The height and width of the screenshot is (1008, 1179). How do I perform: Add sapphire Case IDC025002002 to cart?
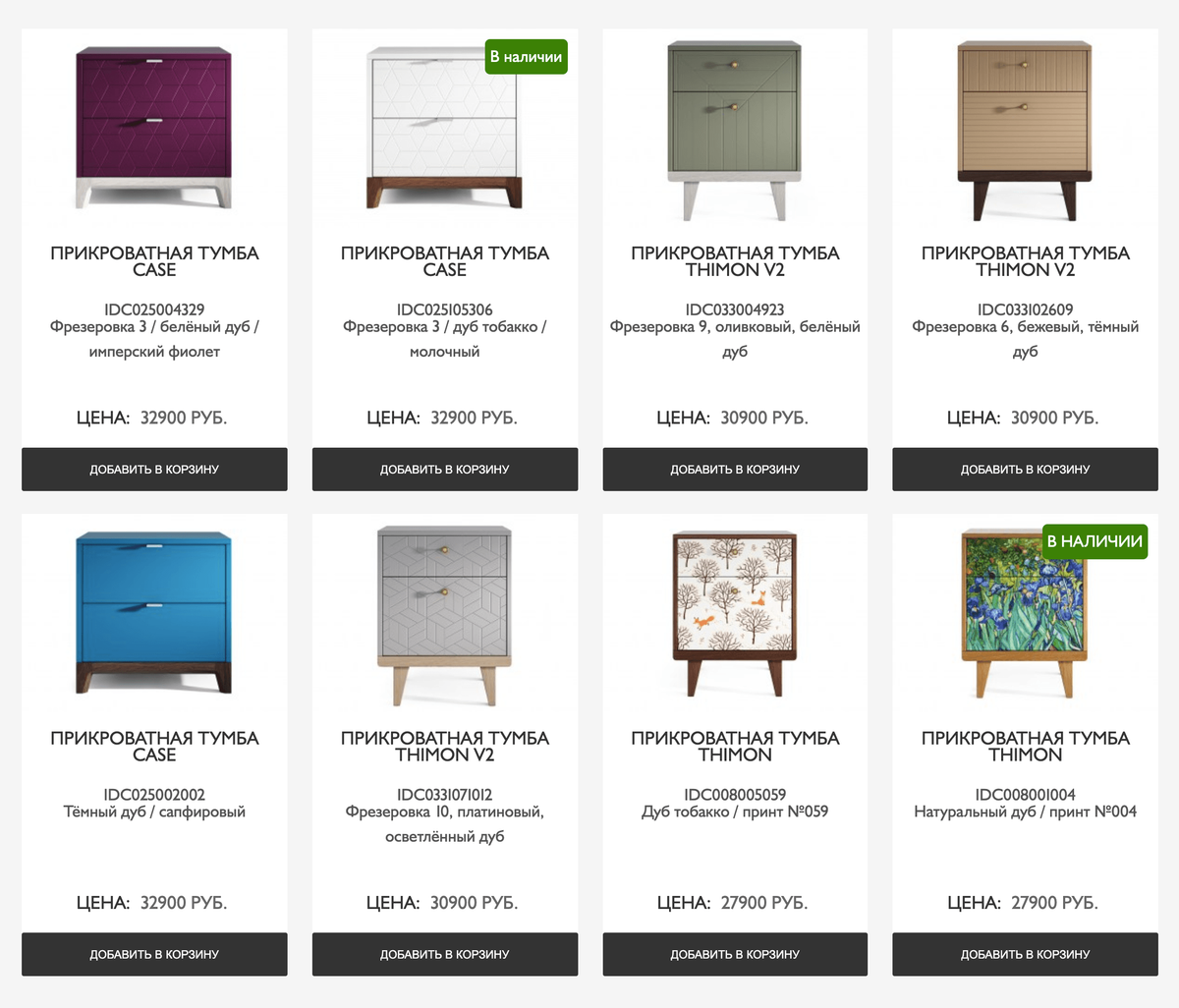click(x=154, y=954)
